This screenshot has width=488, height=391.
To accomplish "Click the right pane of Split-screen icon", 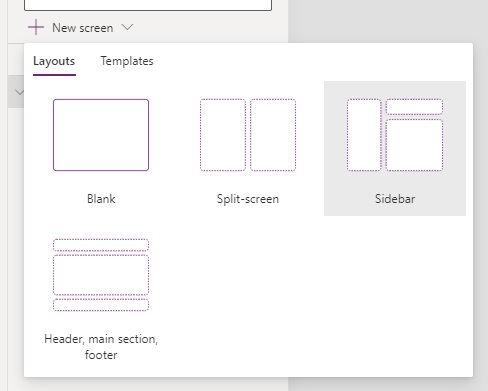I will pyautogui.click(x=273, y=135).
